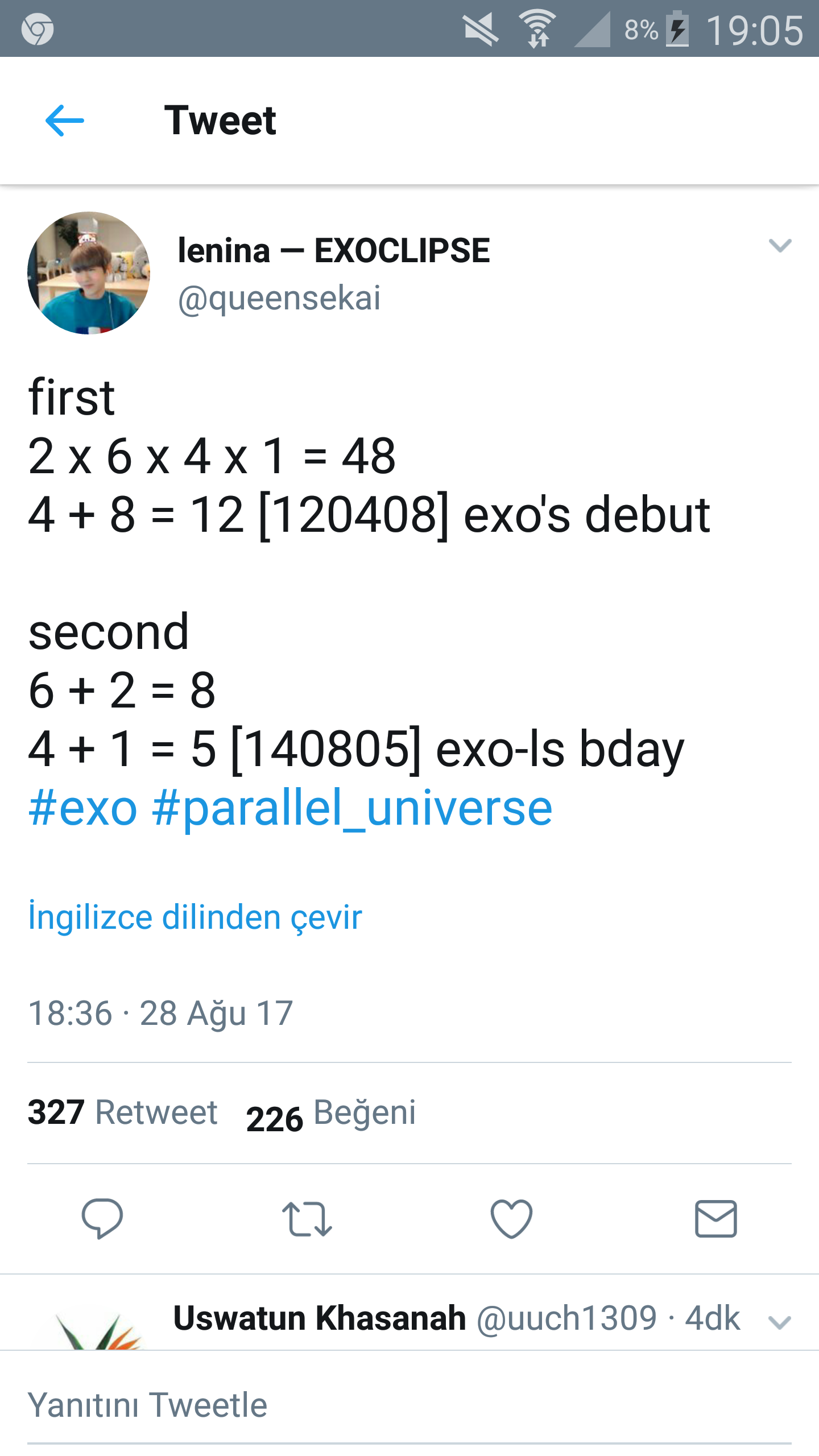This screenshot has width=819, height=1456.
Task: Tap "İngilizce dilinden çevir" translate link
Action: (195, 917)
